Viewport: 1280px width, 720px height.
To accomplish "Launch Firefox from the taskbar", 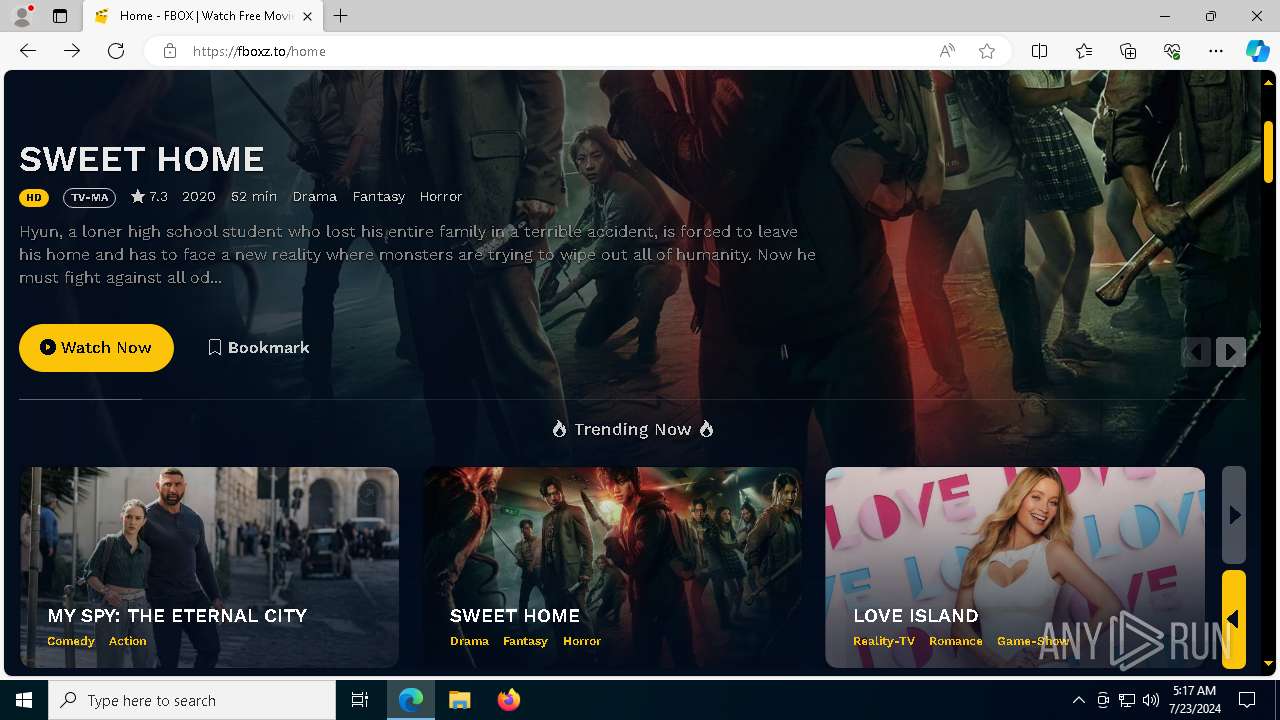I will [x=508, y=700].
